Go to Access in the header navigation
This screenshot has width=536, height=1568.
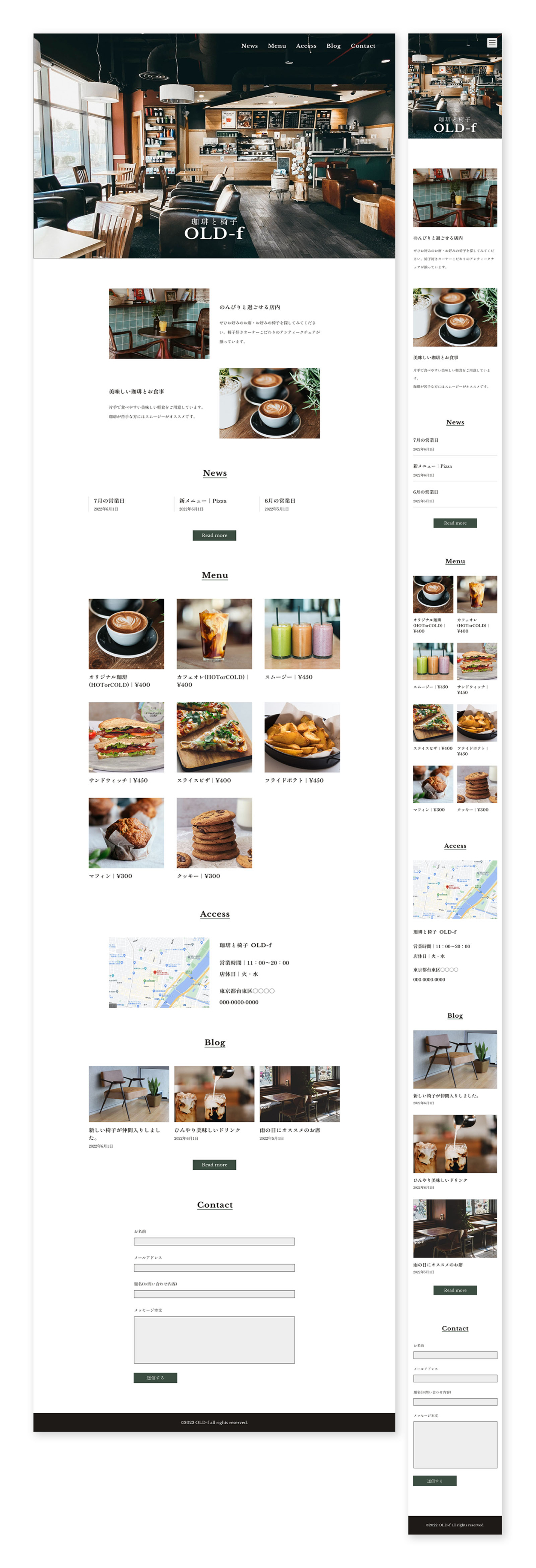click(x=306, y=46)
